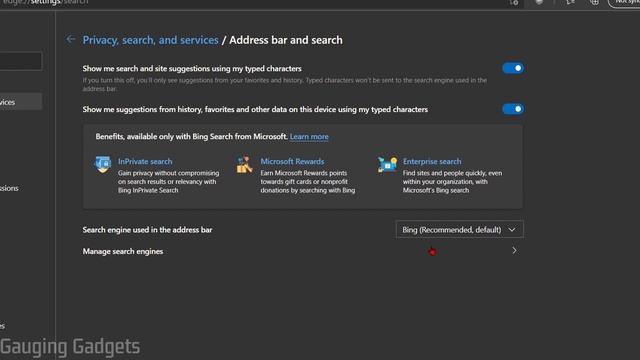
Task: Open Manage search engines row
Action: (302, 251)
